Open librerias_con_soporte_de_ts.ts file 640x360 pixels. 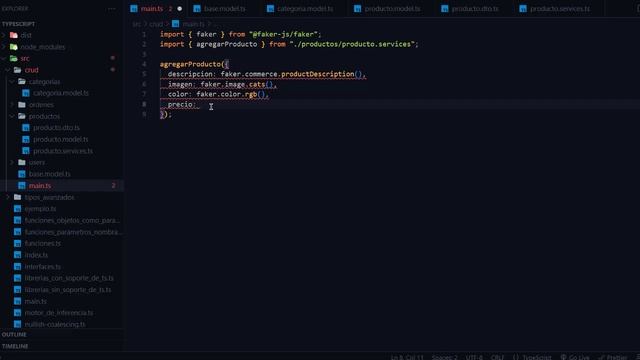click(x=69, y=278)
